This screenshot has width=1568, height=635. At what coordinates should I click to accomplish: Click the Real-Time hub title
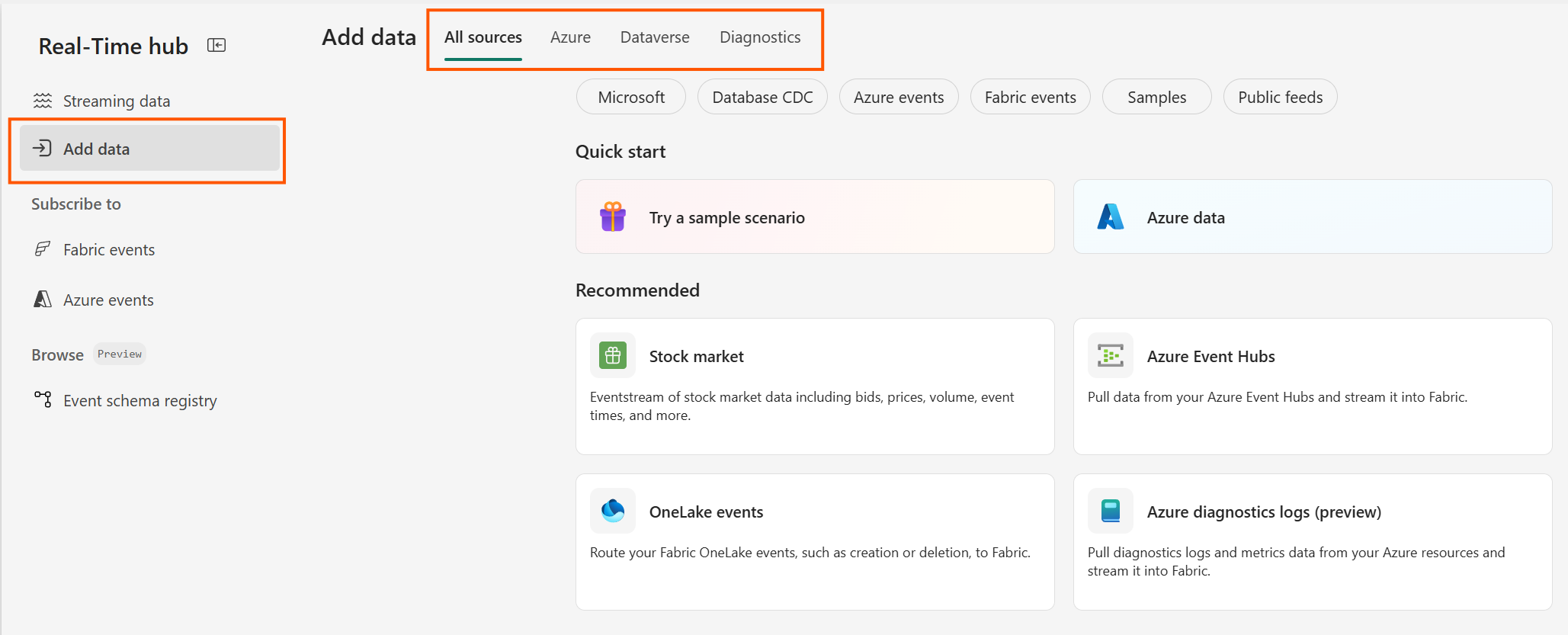coord(114,46)
